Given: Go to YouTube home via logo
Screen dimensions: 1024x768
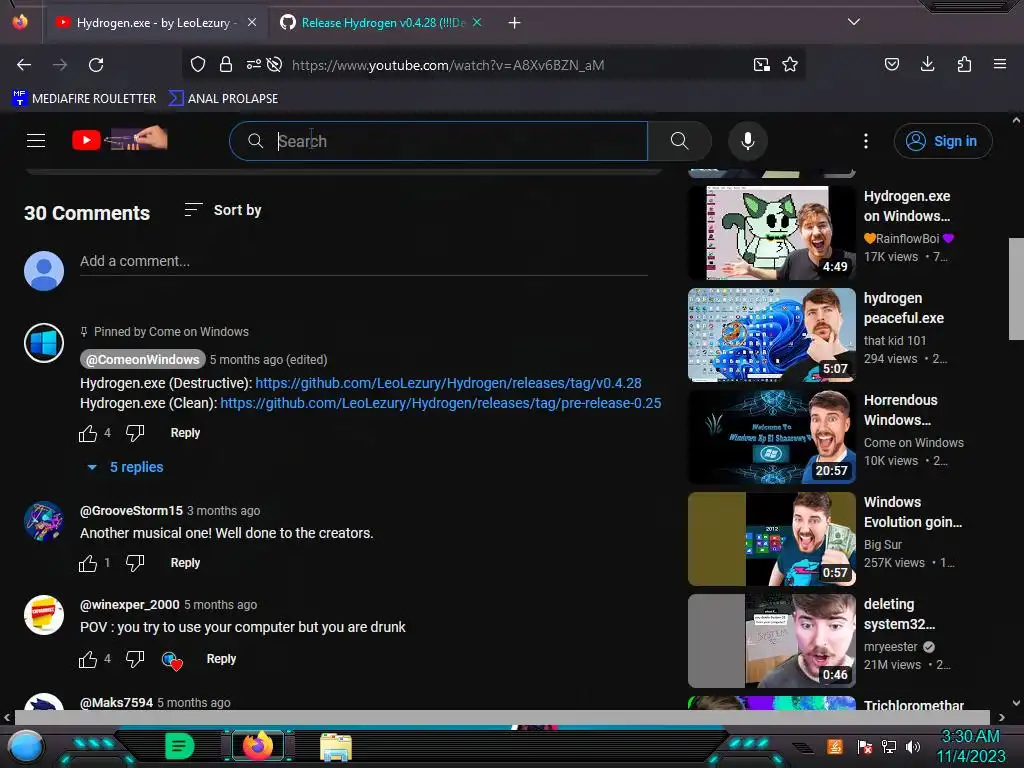Looking at the screenshot, I should (x=120, y=139).
